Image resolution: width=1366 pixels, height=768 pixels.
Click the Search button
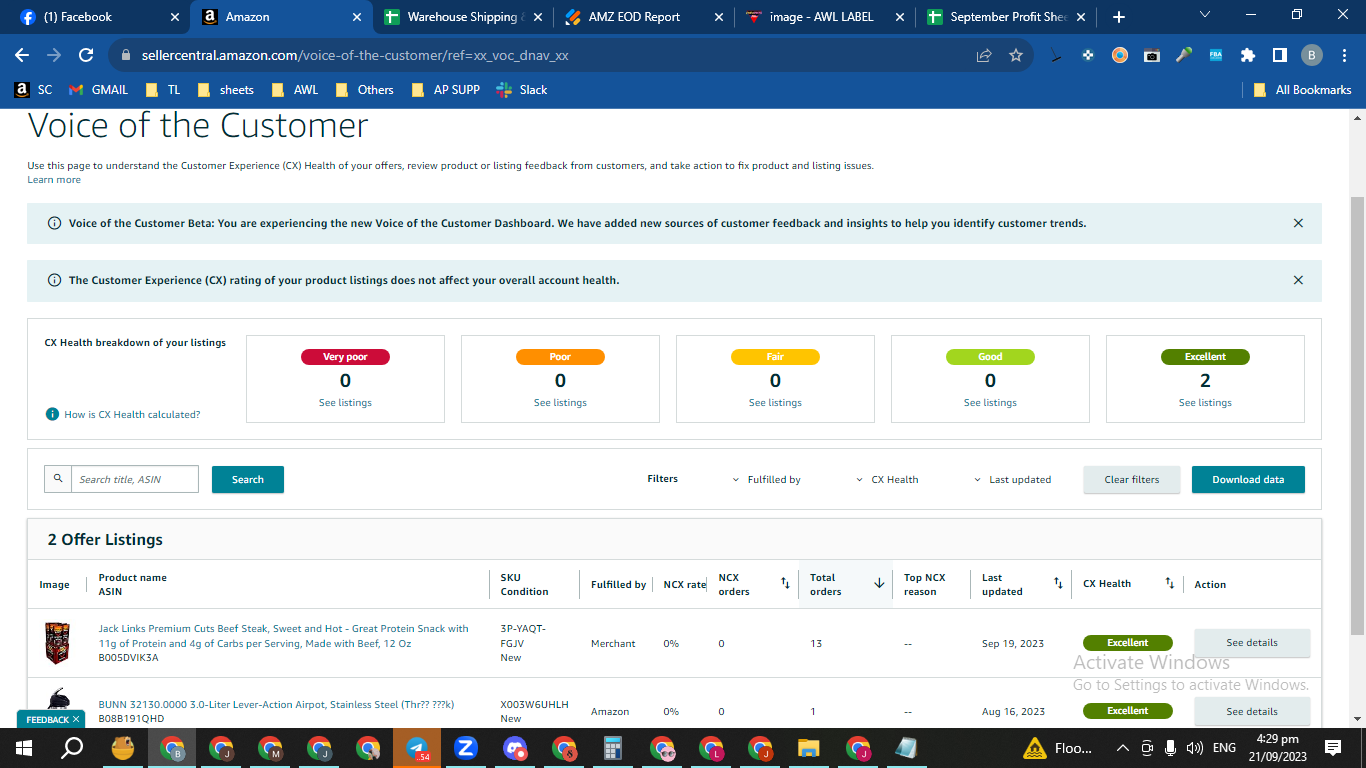click(x=248, y=480)
